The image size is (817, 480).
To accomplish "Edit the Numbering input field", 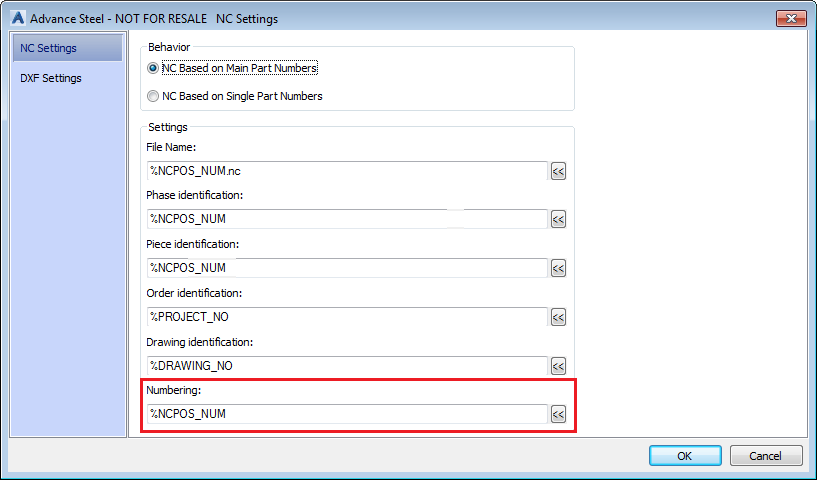I will [x=347, y=414].
